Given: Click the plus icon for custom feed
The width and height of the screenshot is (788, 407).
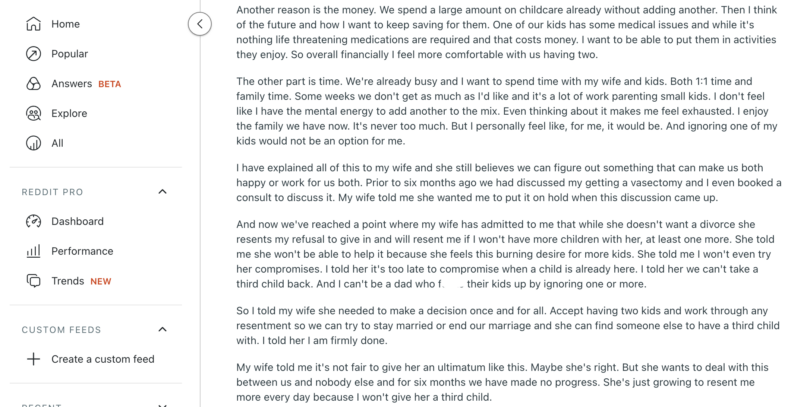Looking at the screenshot, I should (x=33, y=359).
